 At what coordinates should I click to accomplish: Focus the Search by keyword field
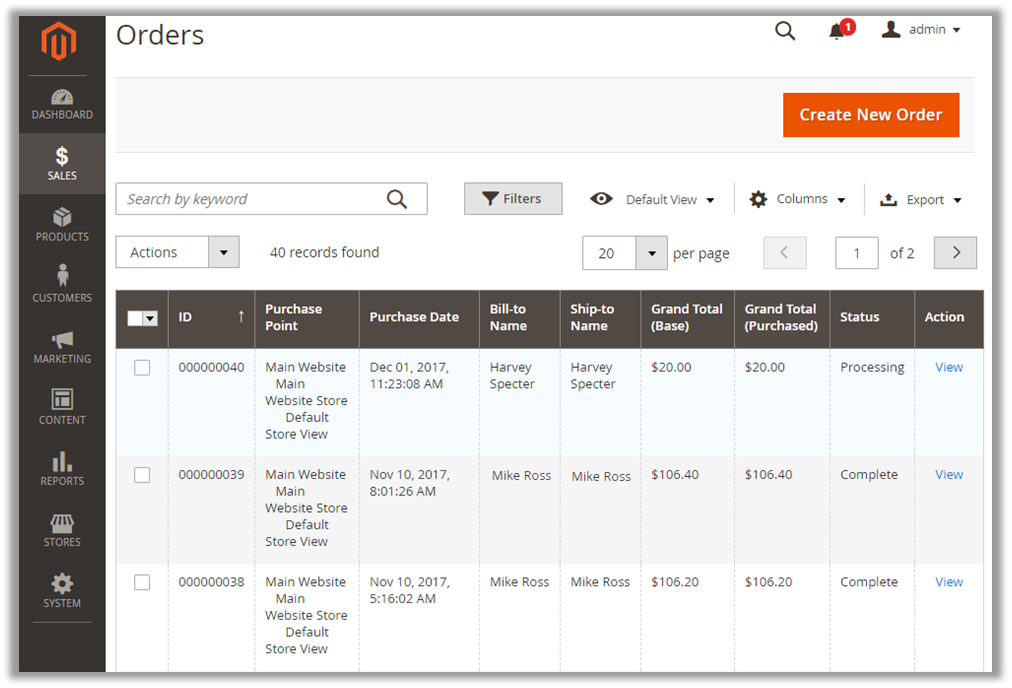pos(250,199)
